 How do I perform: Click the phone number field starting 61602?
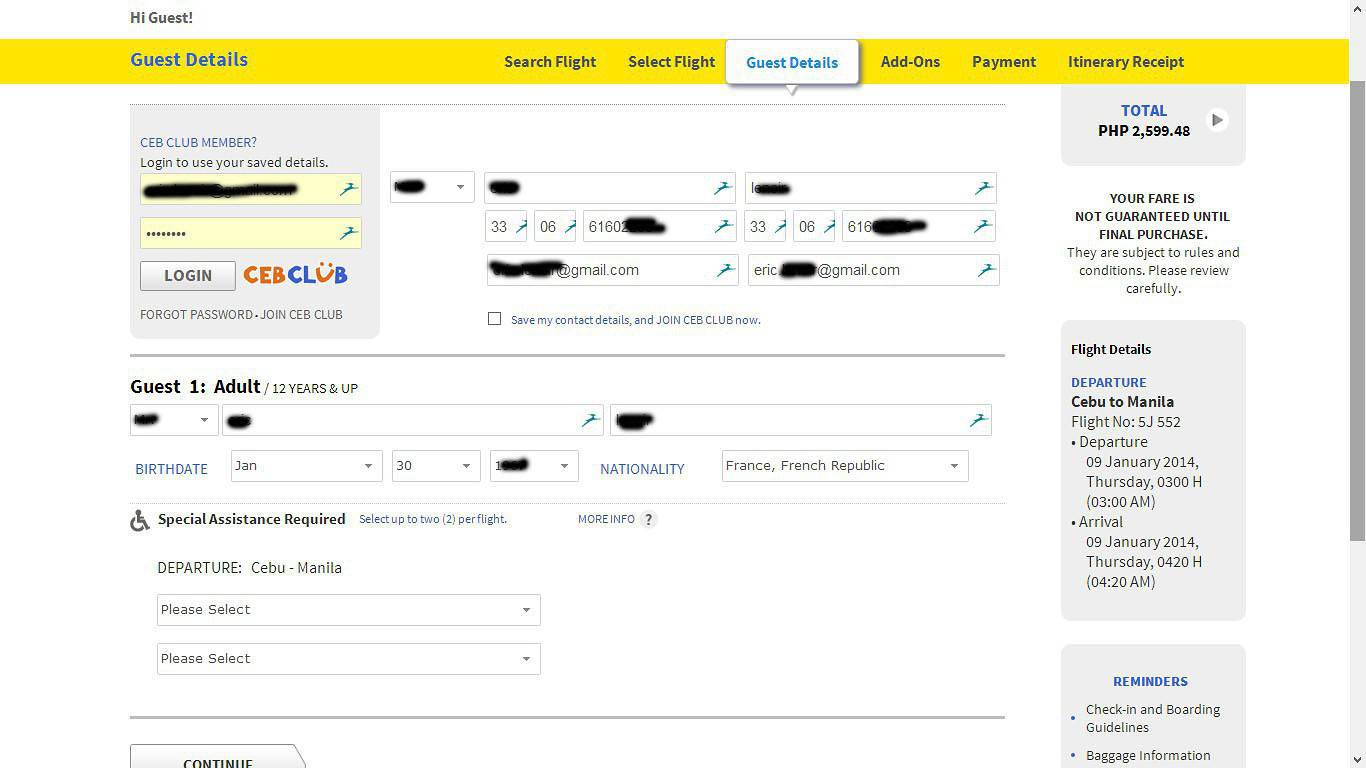[660, 226]
